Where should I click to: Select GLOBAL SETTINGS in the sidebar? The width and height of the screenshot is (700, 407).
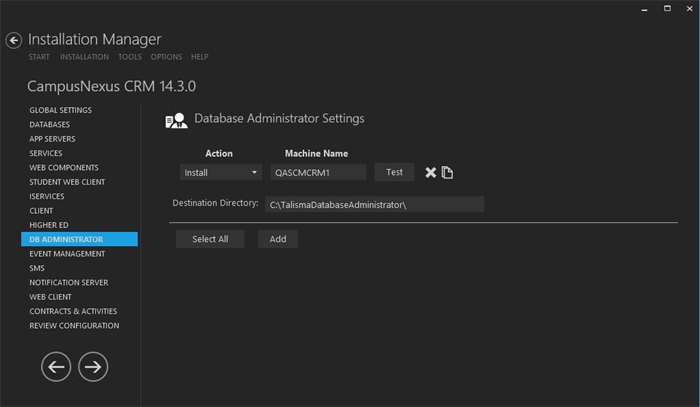pyautogui.click(x=60, y=110)
